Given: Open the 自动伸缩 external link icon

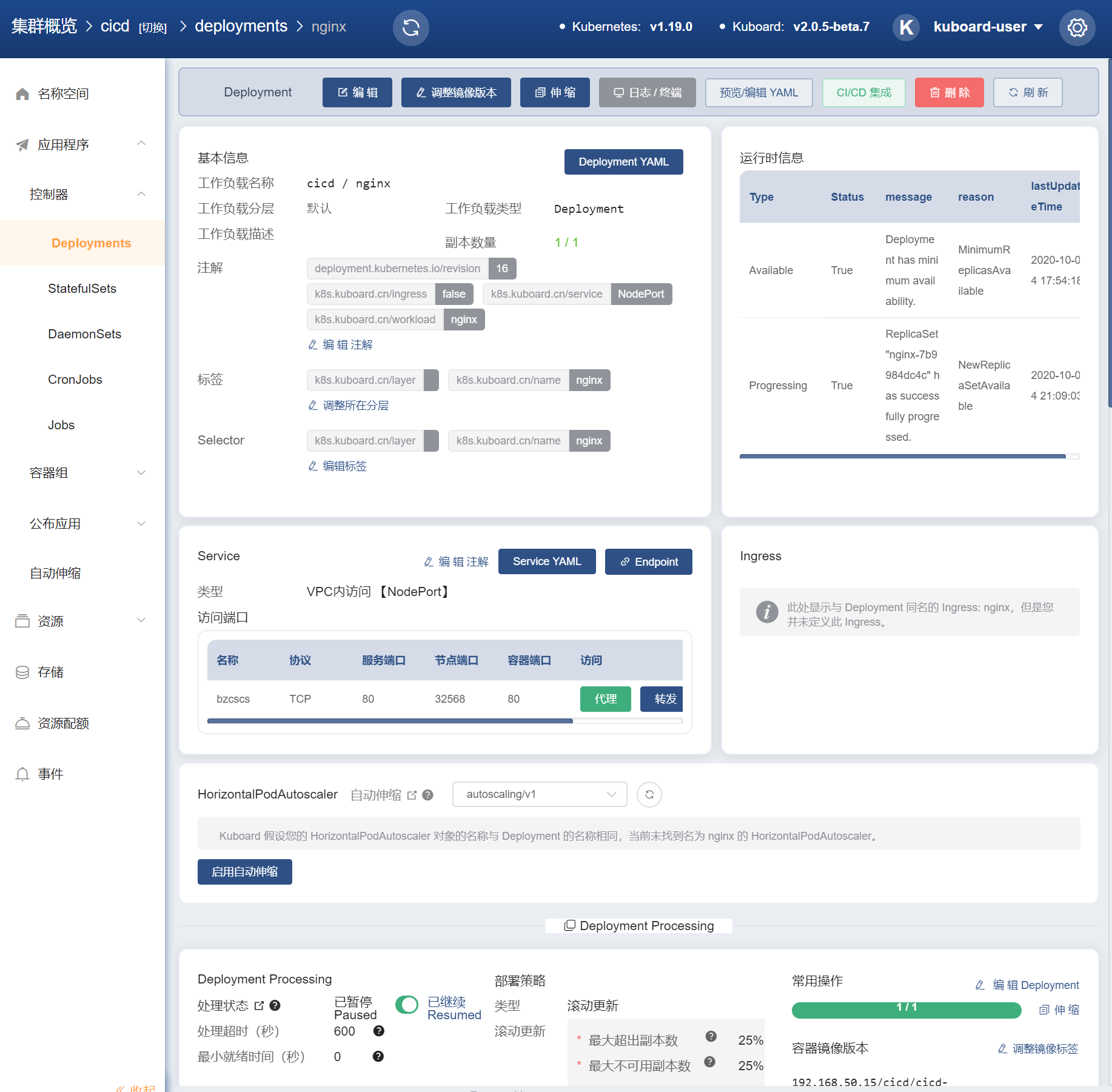Looking at the screenshot, I should coord(412,795).
